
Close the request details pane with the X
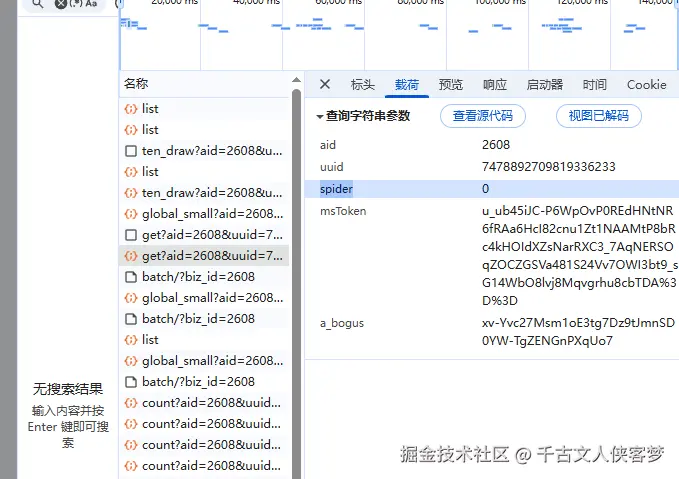click(x=325, y=84)
